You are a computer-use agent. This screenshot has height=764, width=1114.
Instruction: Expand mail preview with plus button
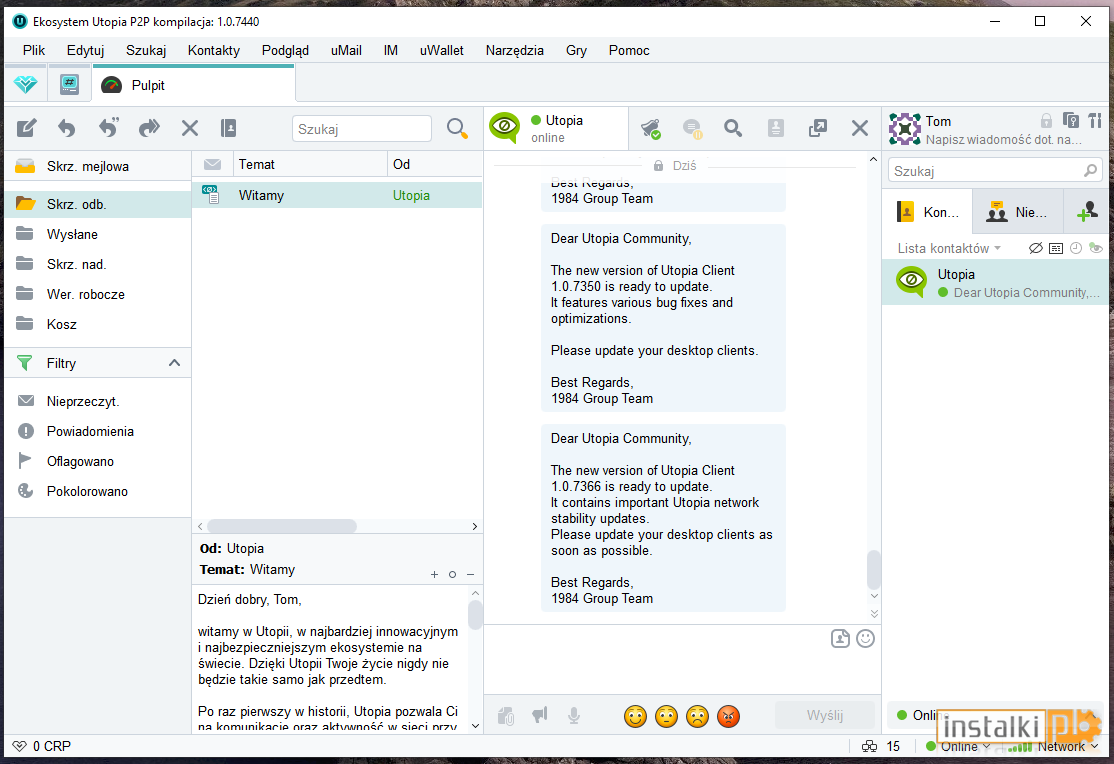(x=434, y=574)
